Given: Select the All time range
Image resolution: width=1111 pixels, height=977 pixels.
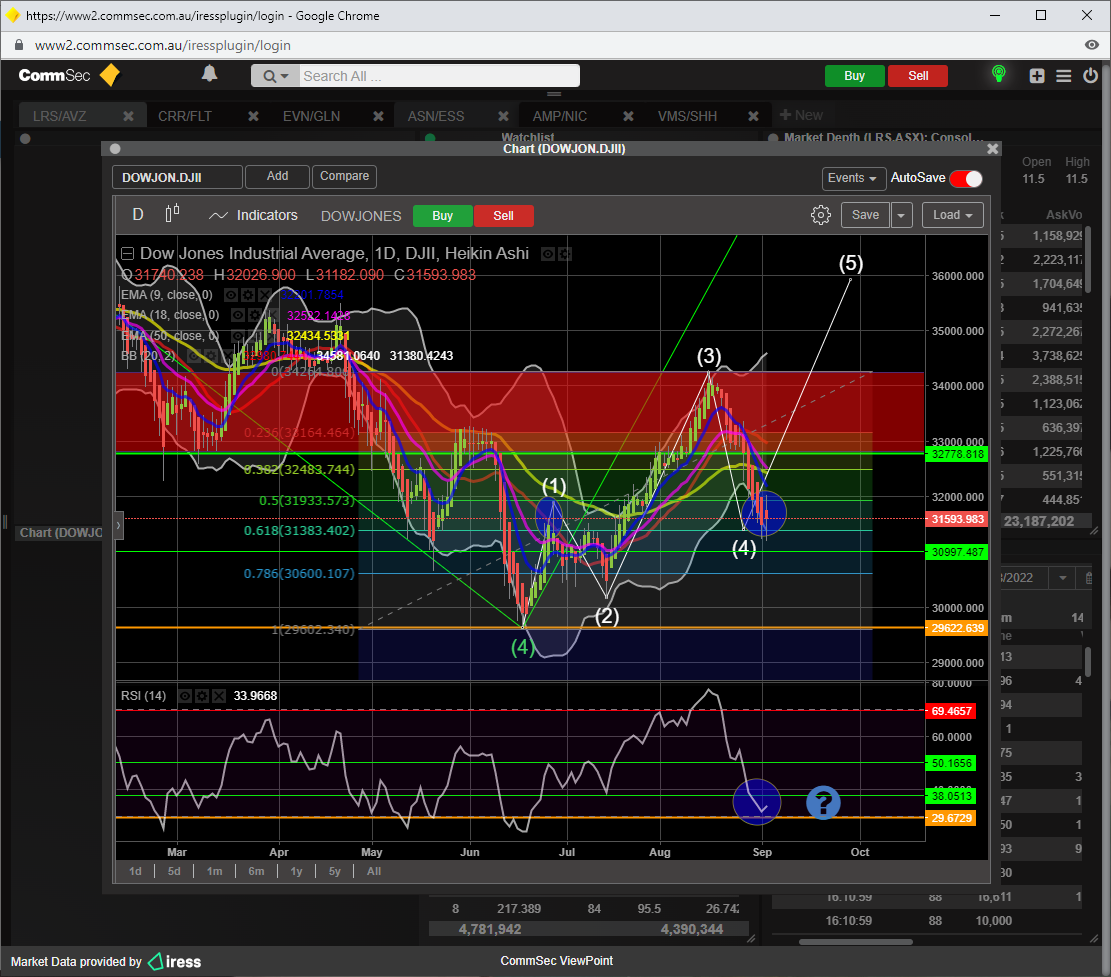Looking at the screenshot, I should click(x=374, y=871).
